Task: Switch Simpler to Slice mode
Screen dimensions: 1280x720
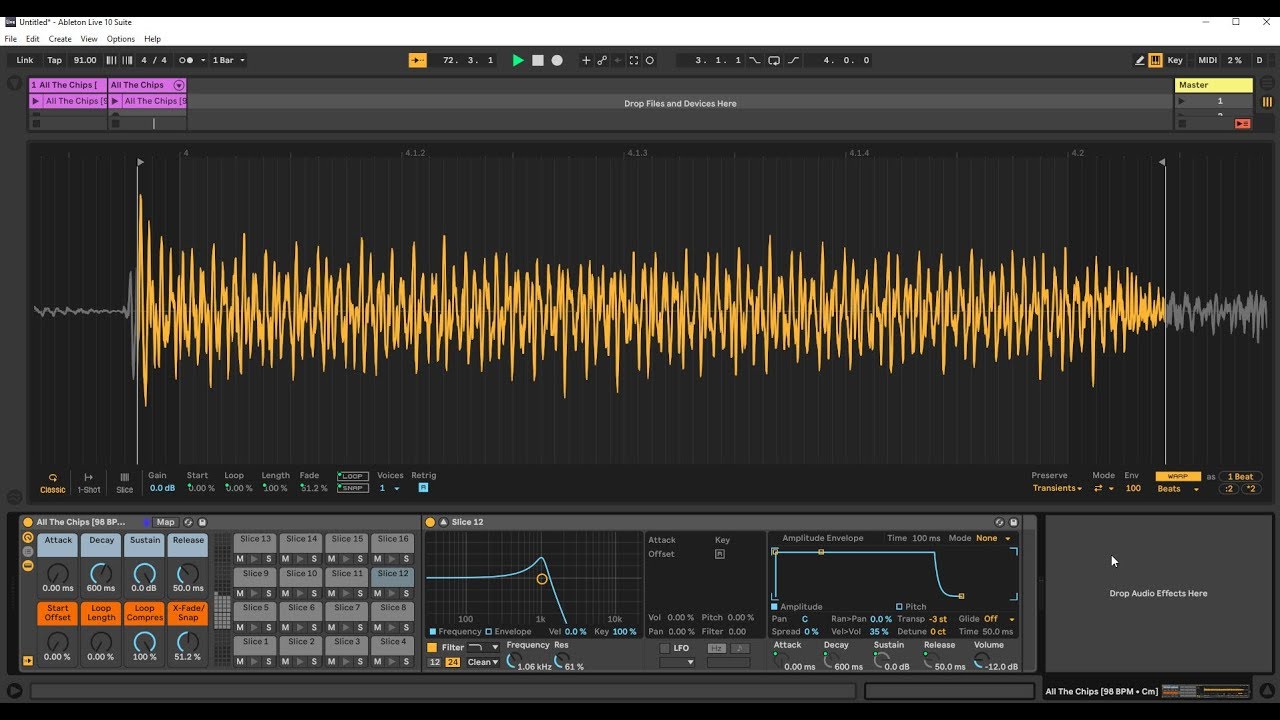Action: pyautogui.click(x=125, y=483)
